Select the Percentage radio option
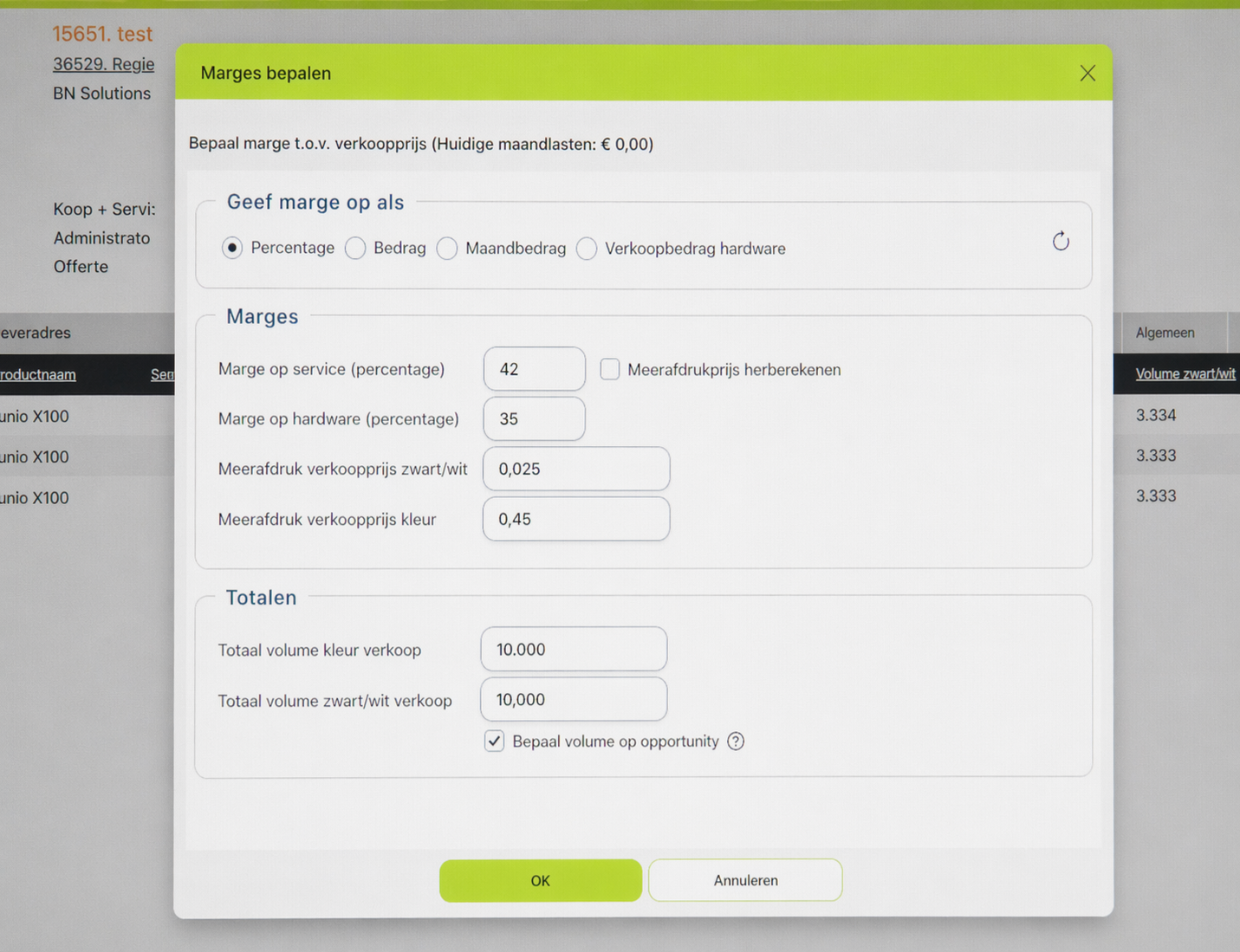Screen dimensions: 1240x952 (x=232, y=248)
